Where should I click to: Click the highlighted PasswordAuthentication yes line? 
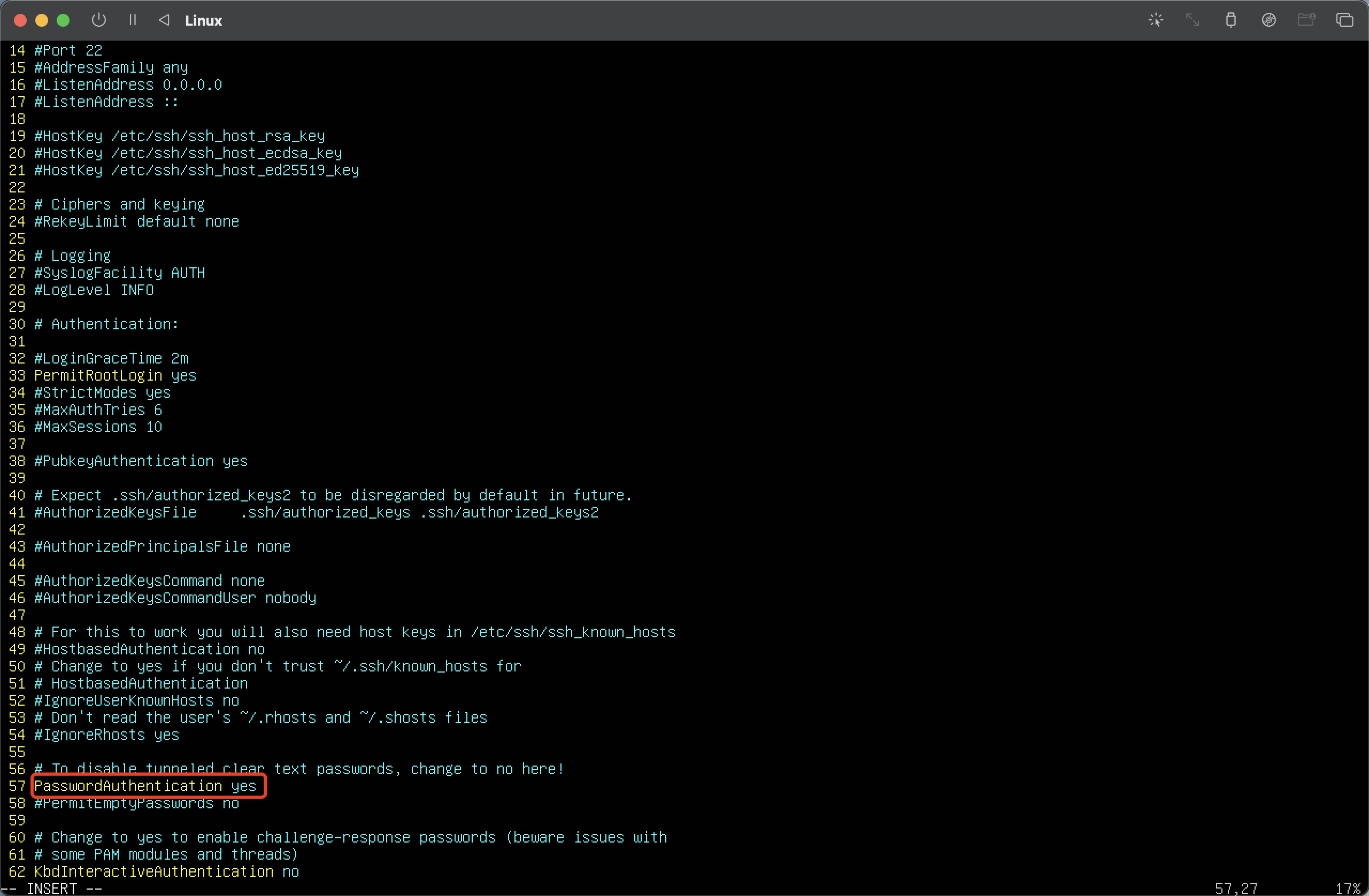click(145, 786)
